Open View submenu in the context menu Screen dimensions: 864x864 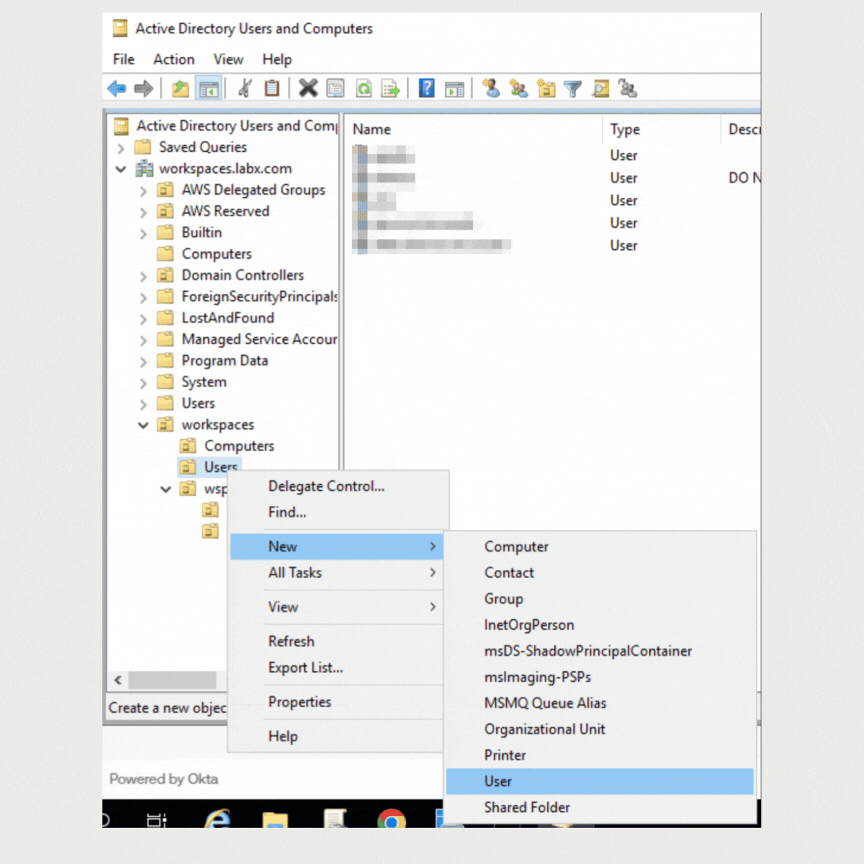(337, 607)
